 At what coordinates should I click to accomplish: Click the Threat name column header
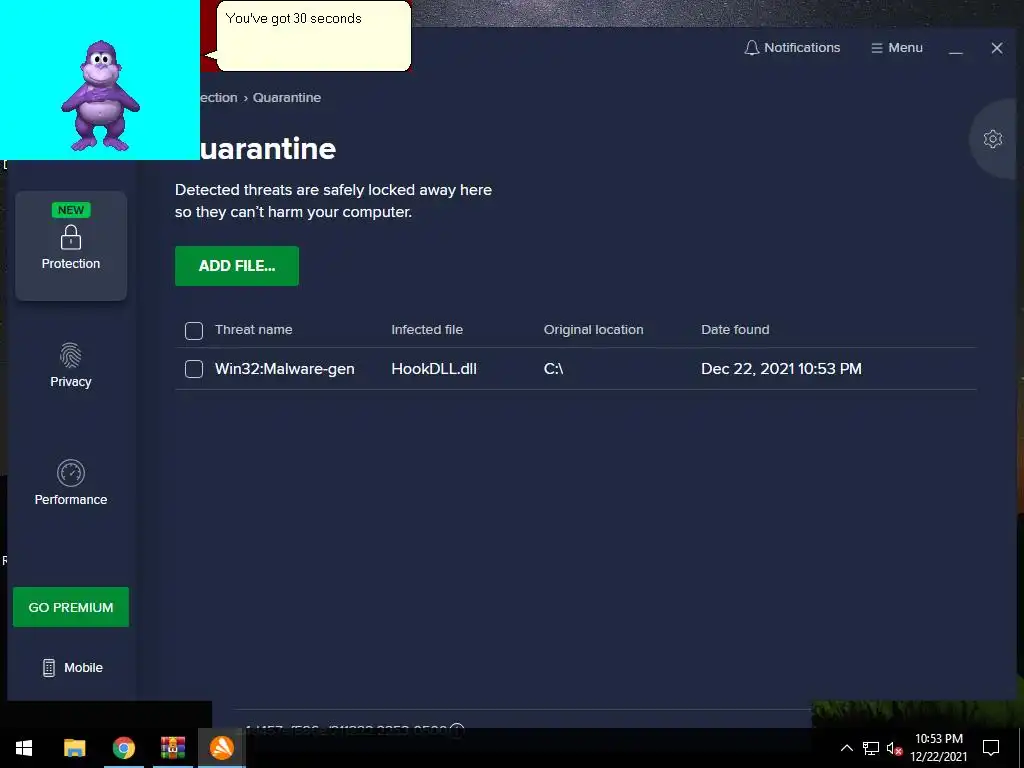(254, 330)
